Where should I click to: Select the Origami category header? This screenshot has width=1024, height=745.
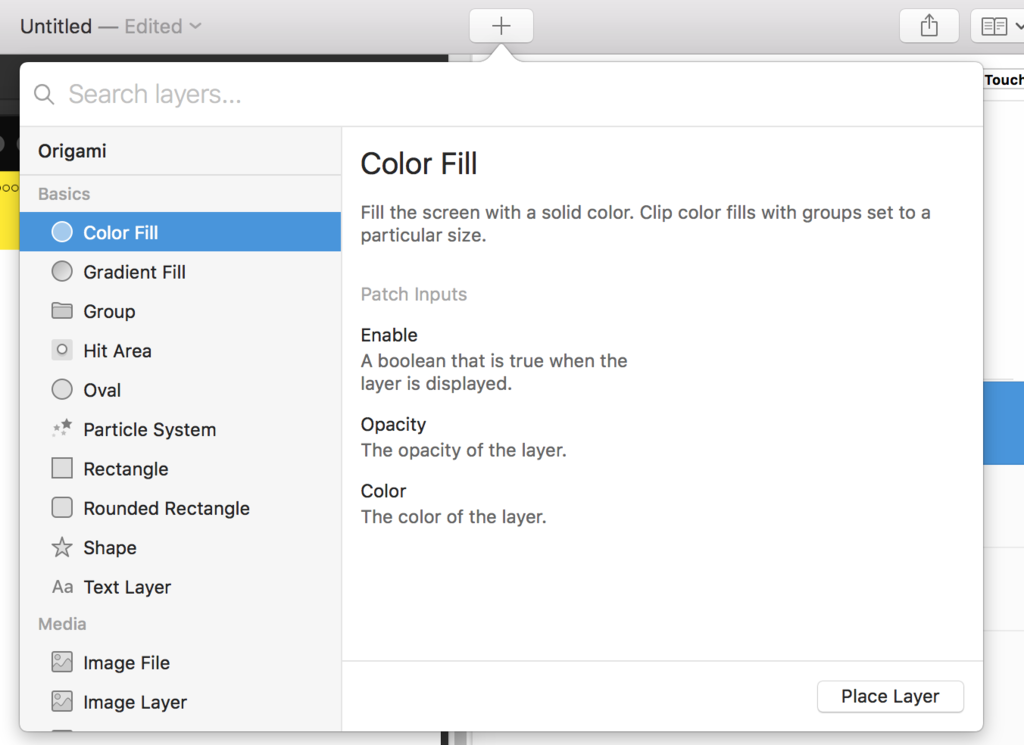coord(72,151)
